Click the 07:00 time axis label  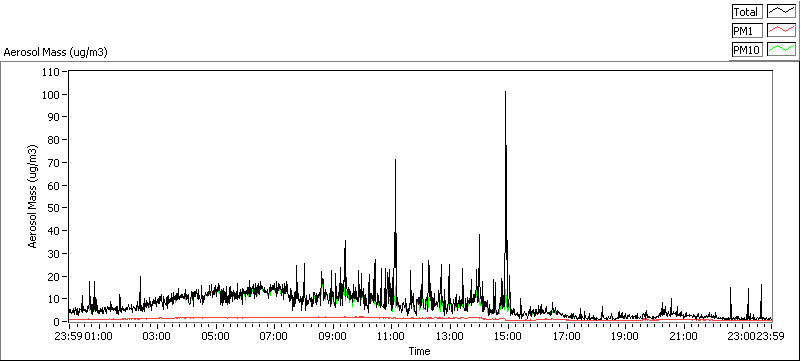[274, 336]
